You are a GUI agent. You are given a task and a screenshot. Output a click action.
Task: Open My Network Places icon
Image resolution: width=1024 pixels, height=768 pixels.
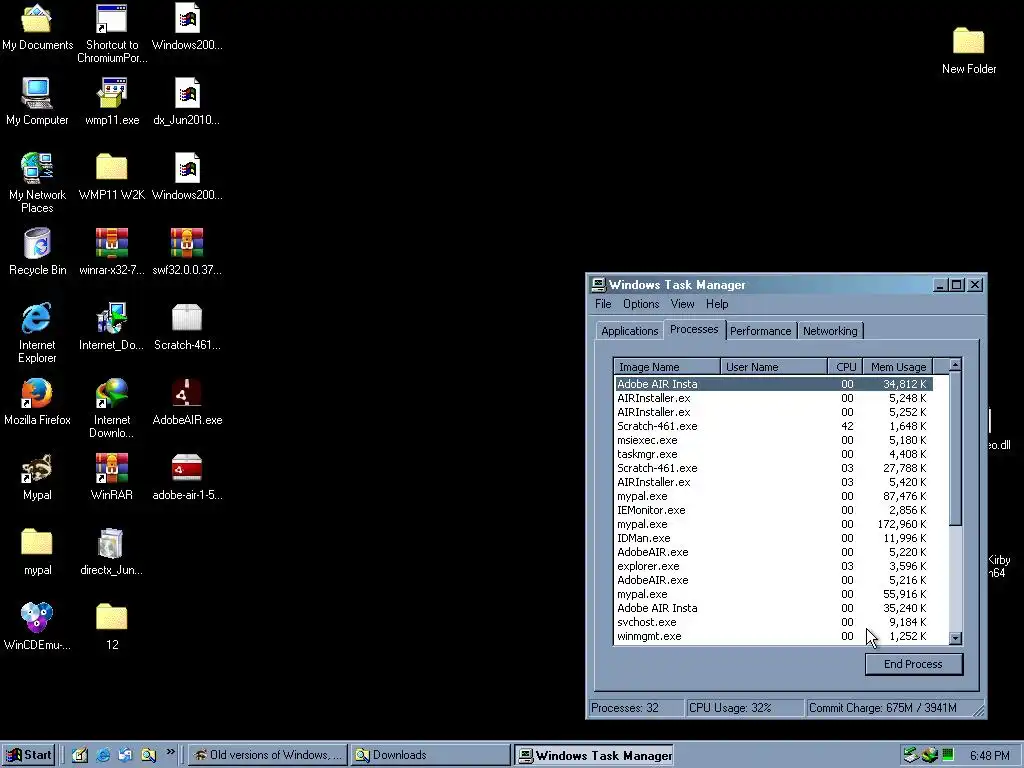37,183
